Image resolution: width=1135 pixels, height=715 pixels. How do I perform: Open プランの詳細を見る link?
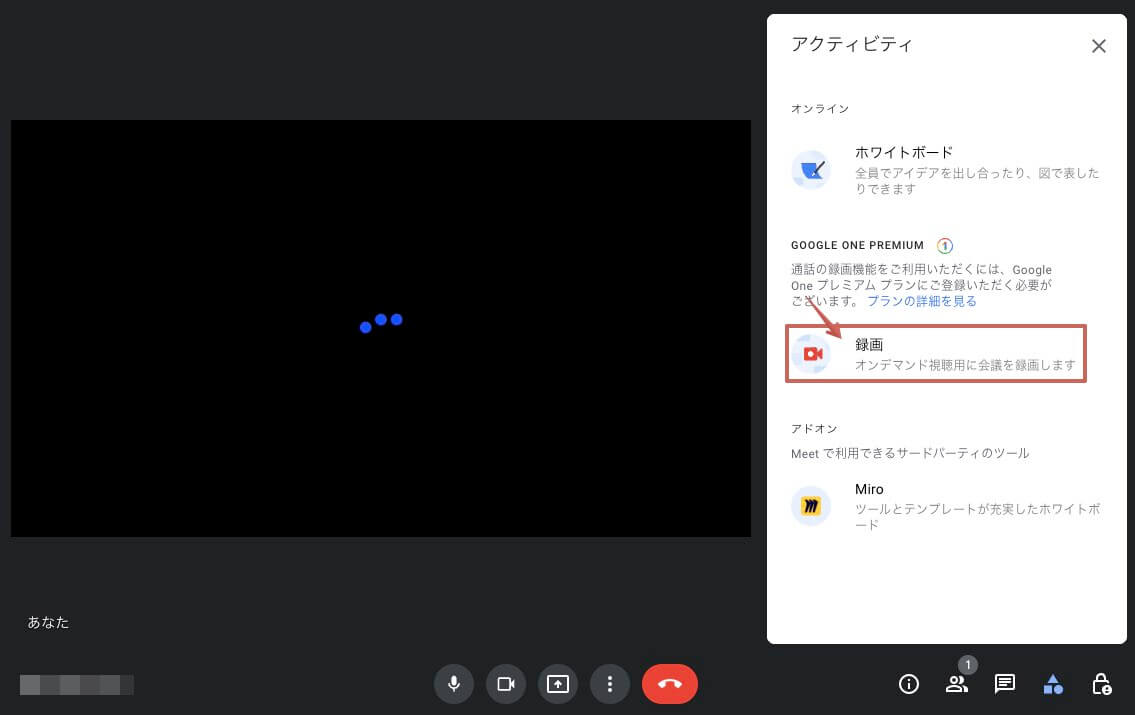pos(921,301)
